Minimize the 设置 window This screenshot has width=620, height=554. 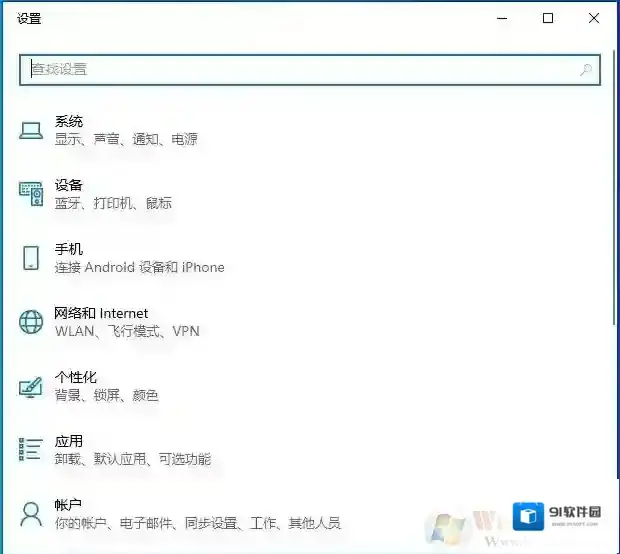click(x=502, y=18)
